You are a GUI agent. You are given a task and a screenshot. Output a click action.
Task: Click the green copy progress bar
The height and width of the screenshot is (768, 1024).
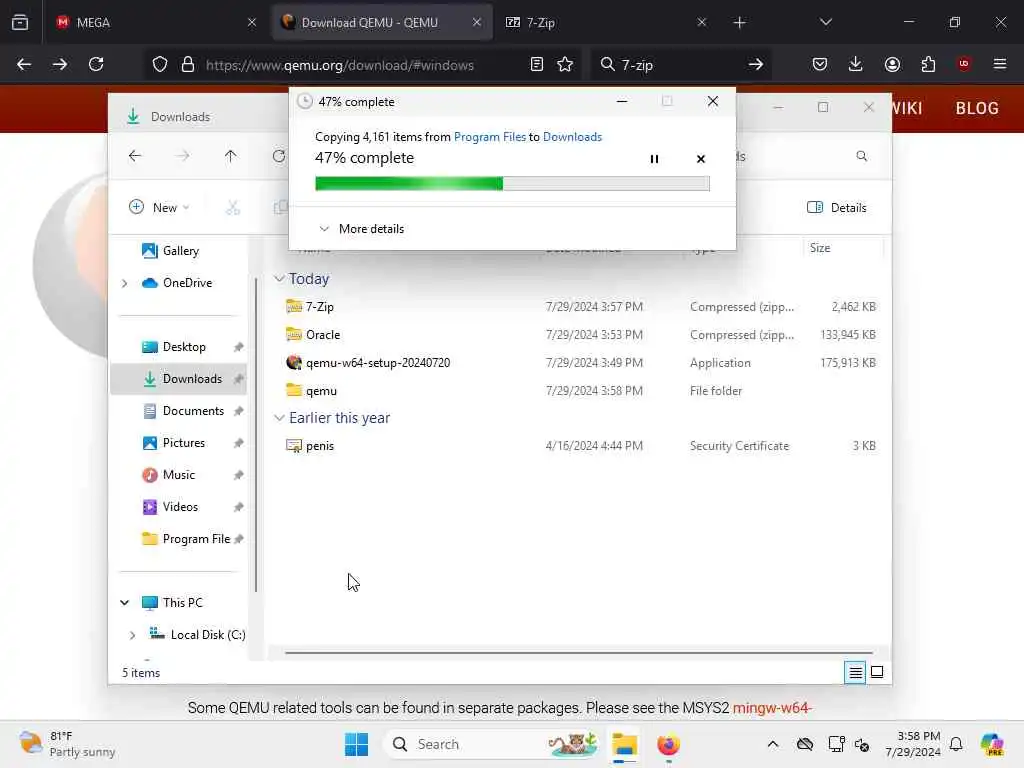(x=512, y=184)
